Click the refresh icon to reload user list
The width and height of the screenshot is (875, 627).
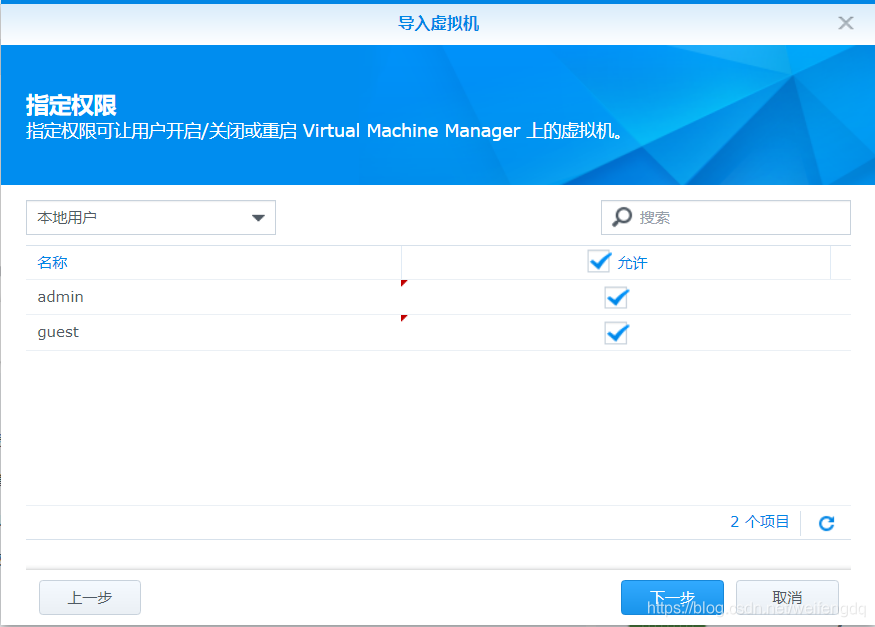(x=826, y=522)
